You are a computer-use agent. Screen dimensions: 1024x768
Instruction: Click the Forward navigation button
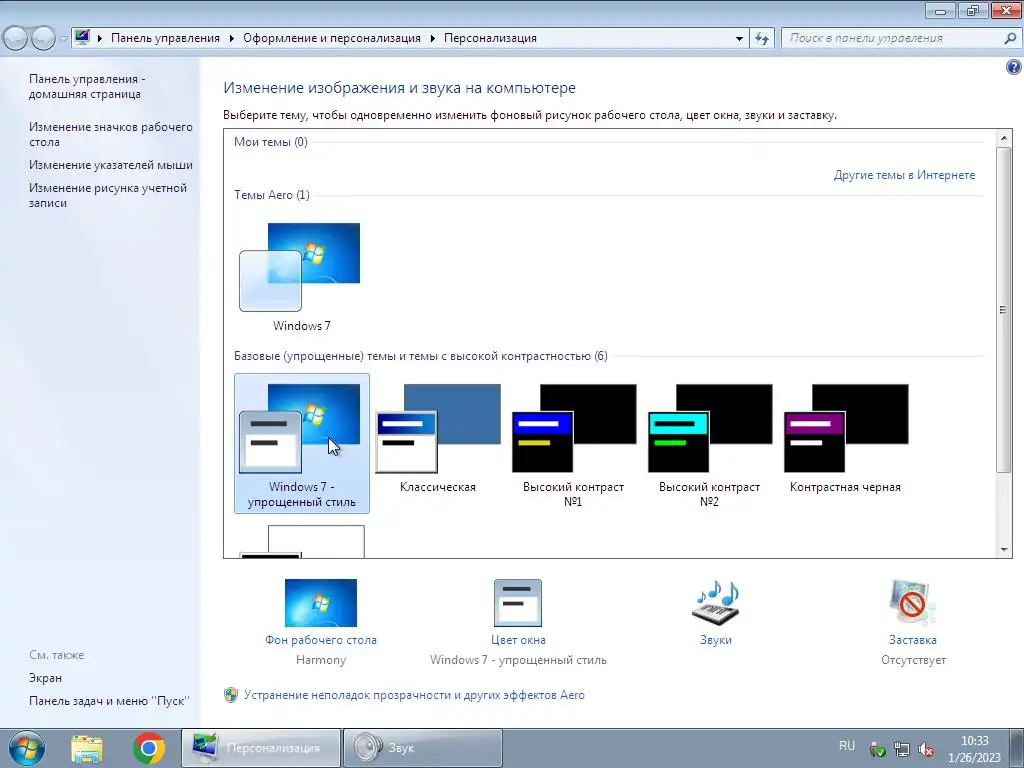pos(43,39)
